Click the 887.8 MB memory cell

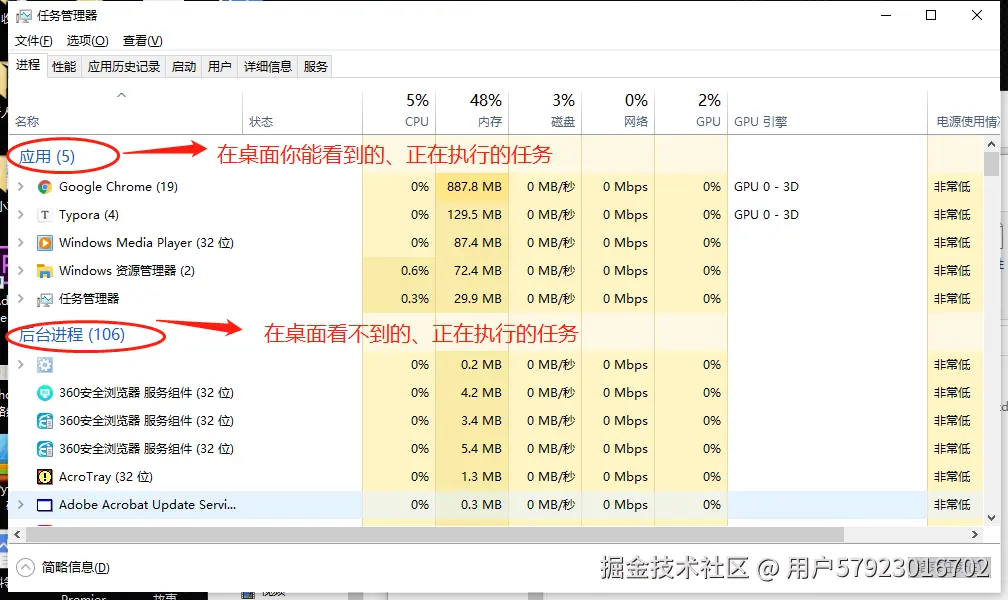pyautogui.click(x=474, y=186)
